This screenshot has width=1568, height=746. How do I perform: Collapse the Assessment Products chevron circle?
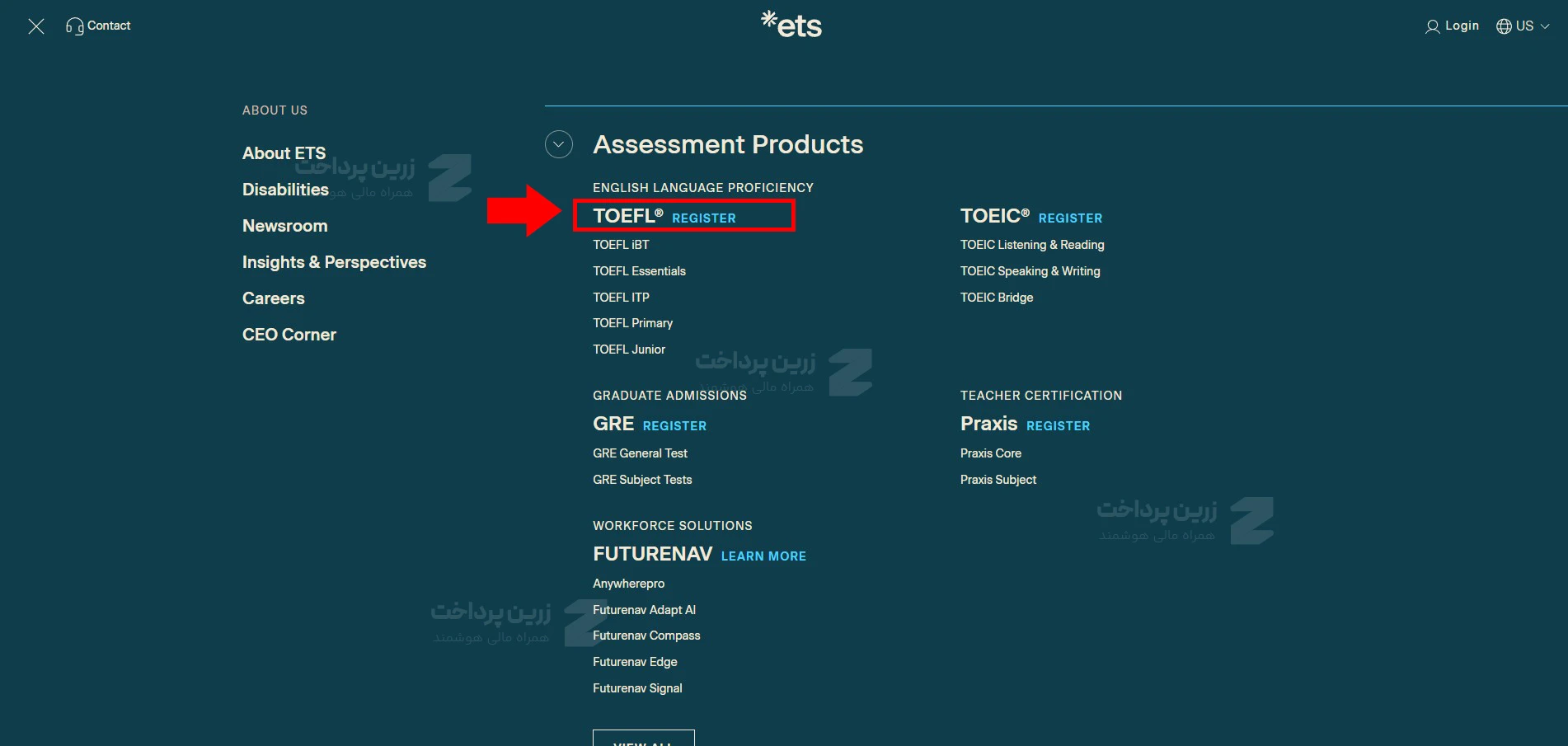coord(559,144)
